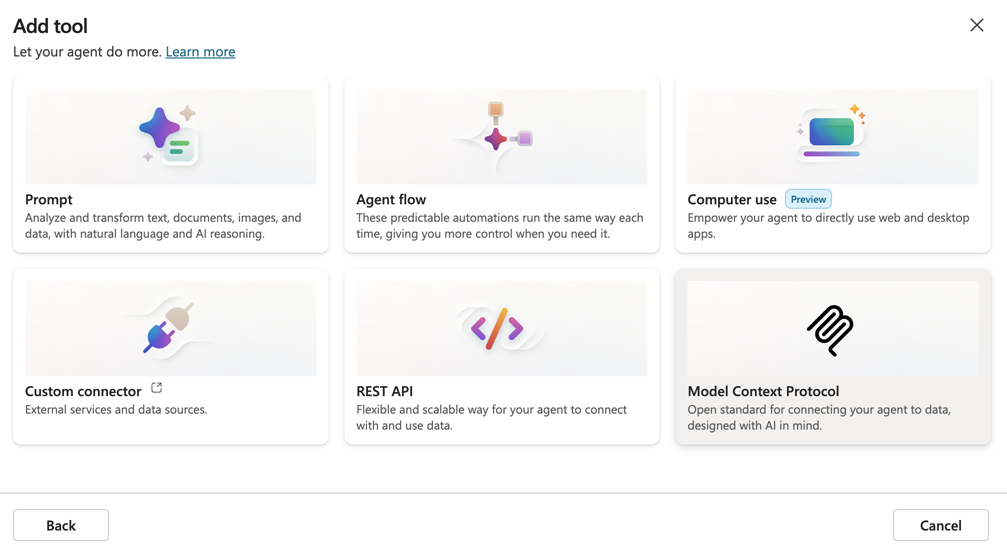1007x546 pixels.
Task: Select the Custom connector plug icon
Action: 167,328
